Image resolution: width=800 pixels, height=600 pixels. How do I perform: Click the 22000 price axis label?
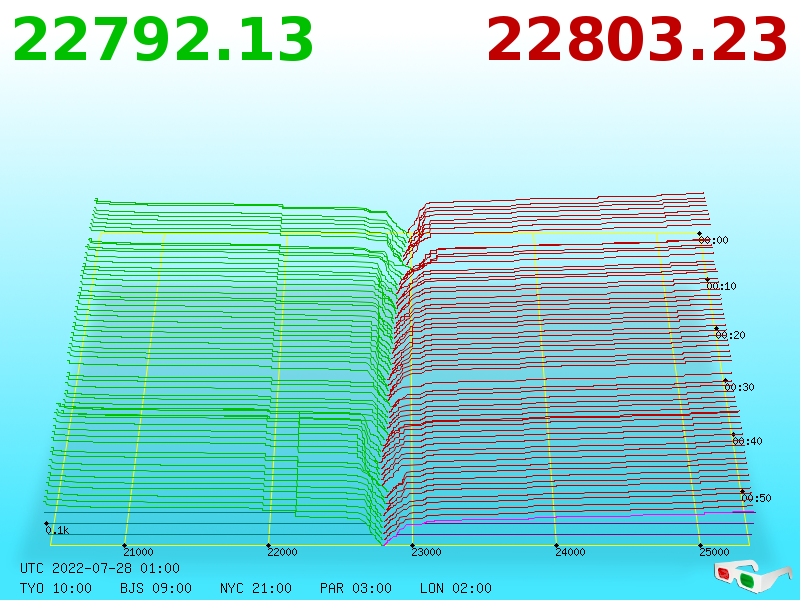pos(282,552)
